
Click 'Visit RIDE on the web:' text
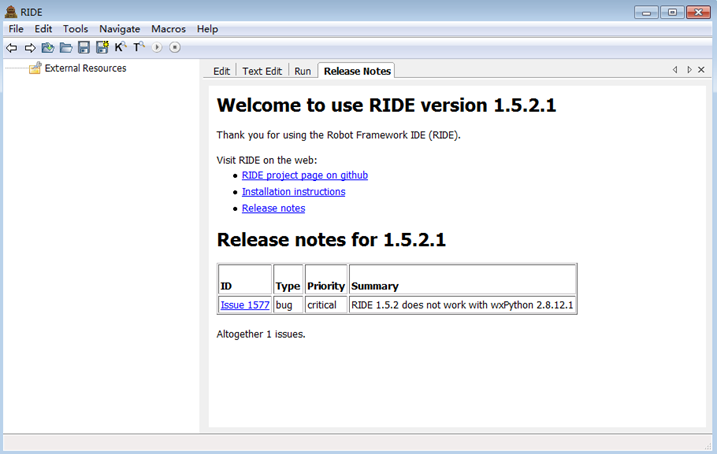click(267, 160)
